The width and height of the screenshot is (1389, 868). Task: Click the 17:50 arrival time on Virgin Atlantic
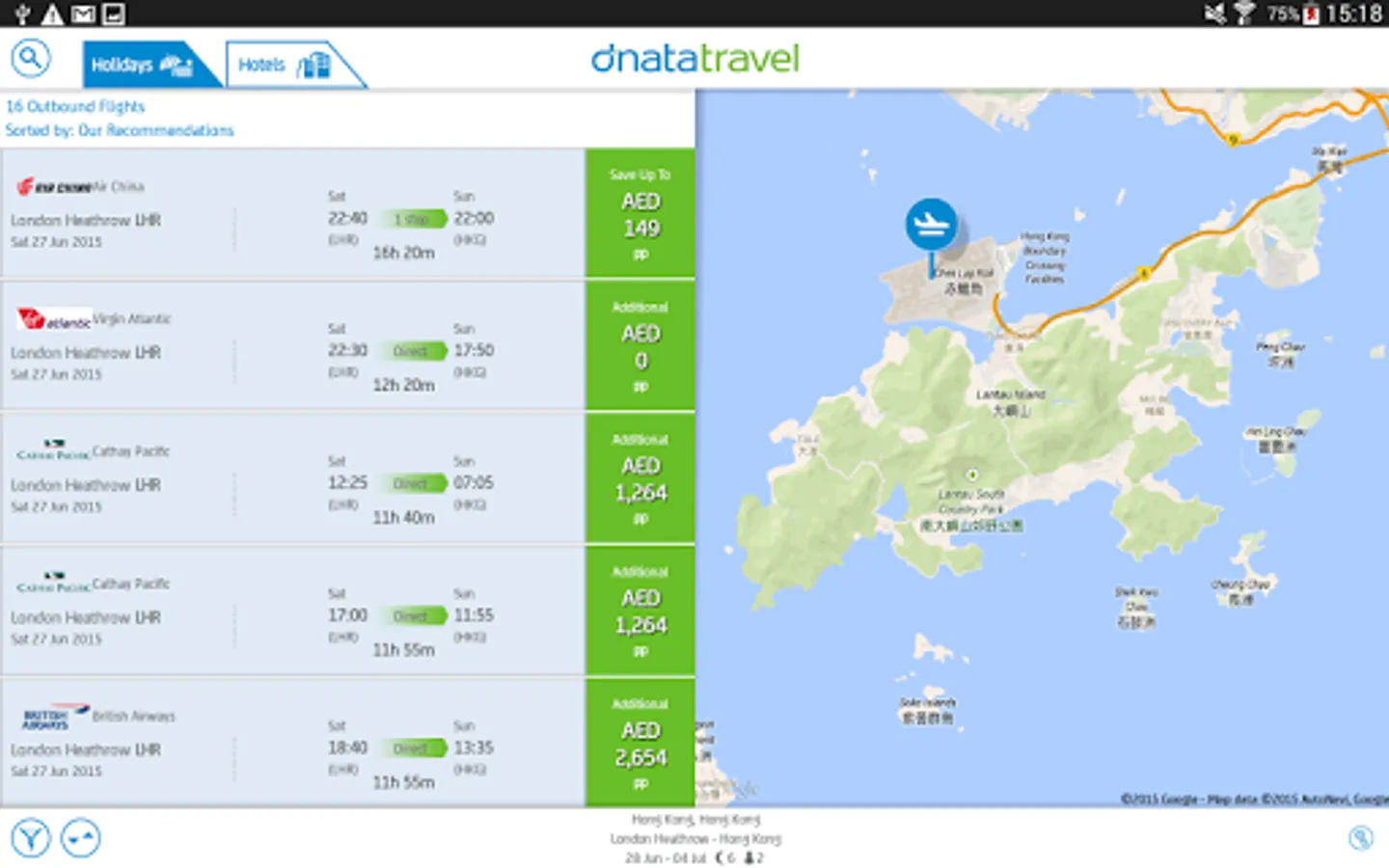[474, 350]
